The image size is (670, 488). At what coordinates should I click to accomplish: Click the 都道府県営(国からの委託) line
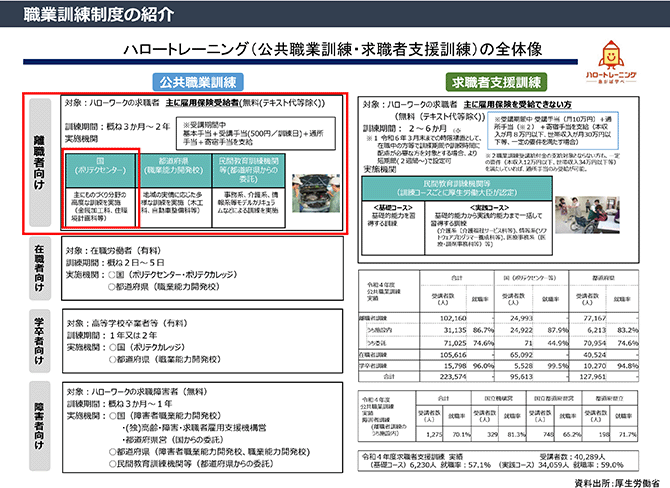pos(173,439)
